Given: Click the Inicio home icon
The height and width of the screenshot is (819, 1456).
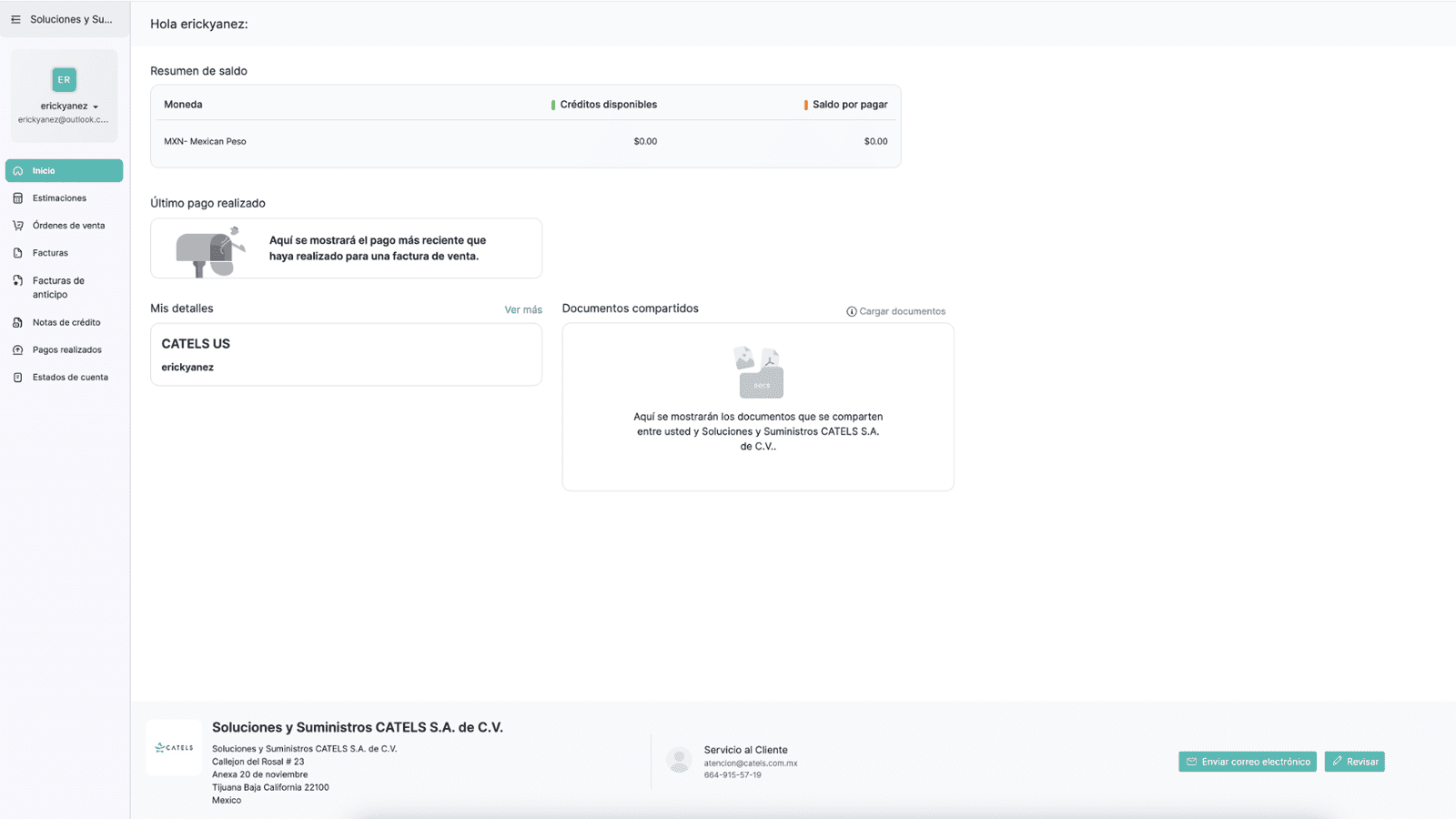Looking at the screenshot, I should 17,171.
